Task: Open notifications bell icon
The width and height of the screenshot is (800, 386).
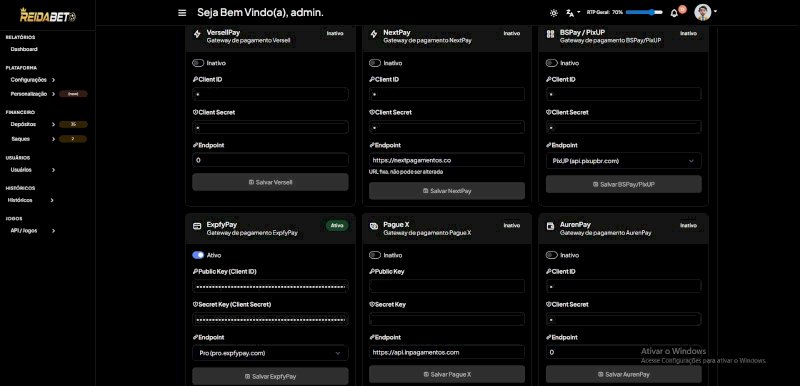Action: pos(674,13)
